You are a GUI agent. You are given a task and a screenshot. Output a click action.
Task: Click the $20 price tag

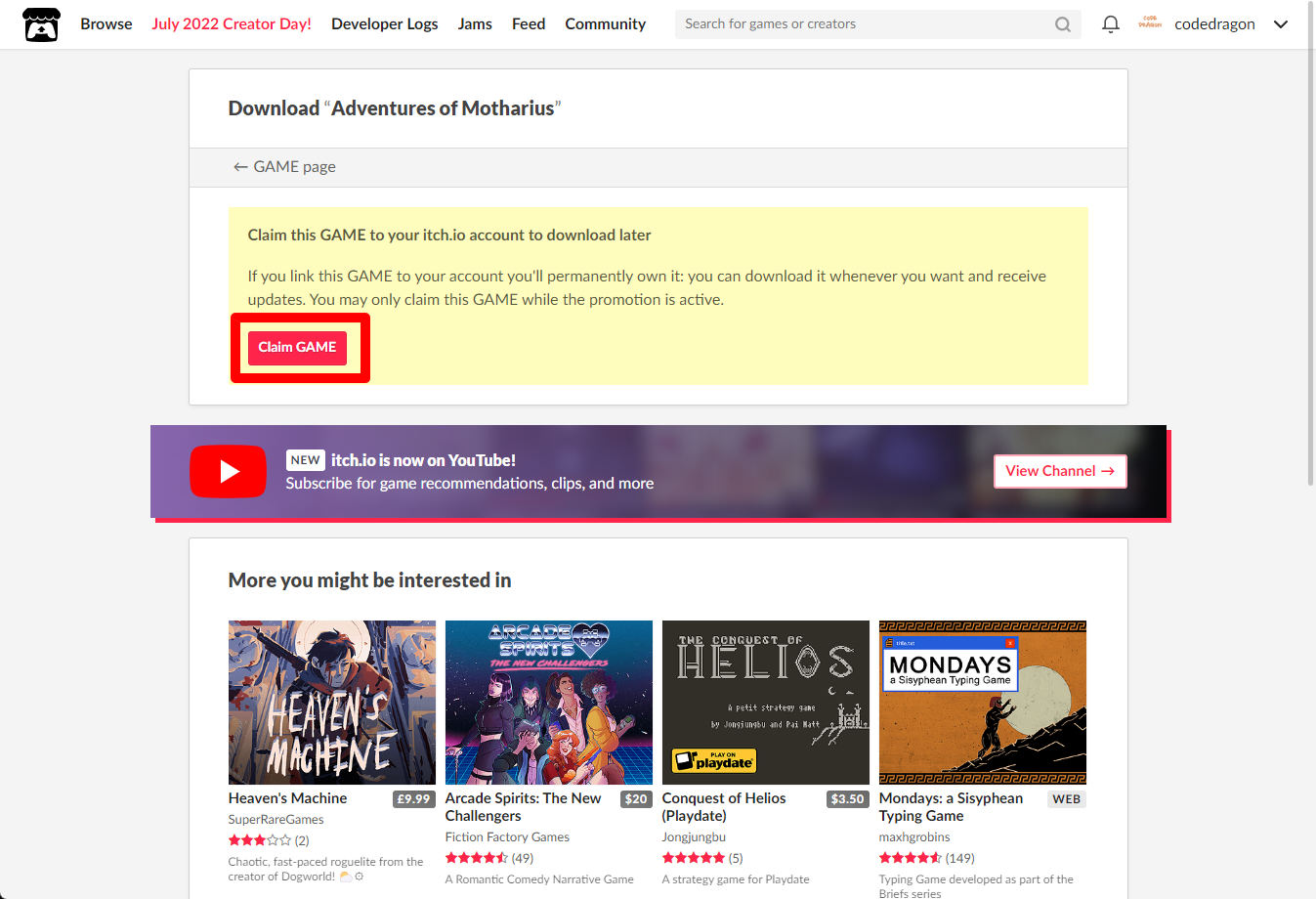[636, 799]
